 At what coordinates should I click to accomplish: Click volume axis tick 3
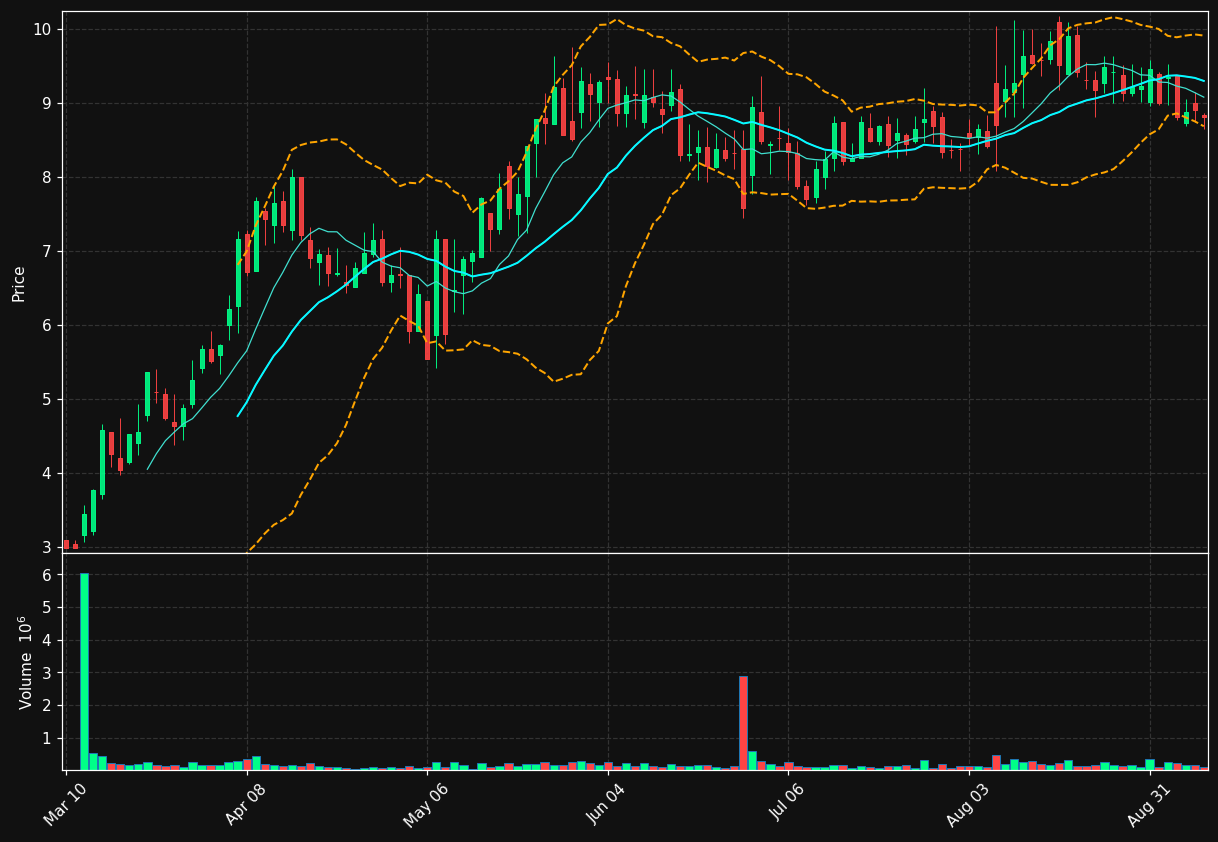[46, 673]
